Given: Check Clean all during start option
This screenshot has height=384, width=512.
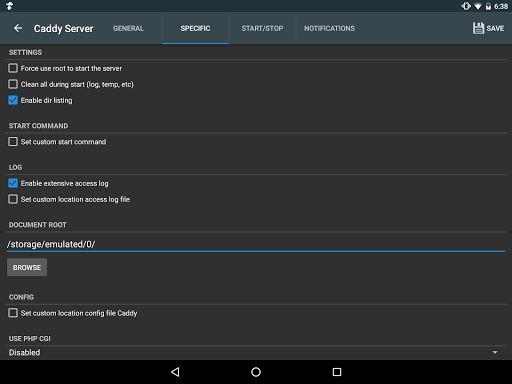Looking at the screenshot, I should [13, 84].
